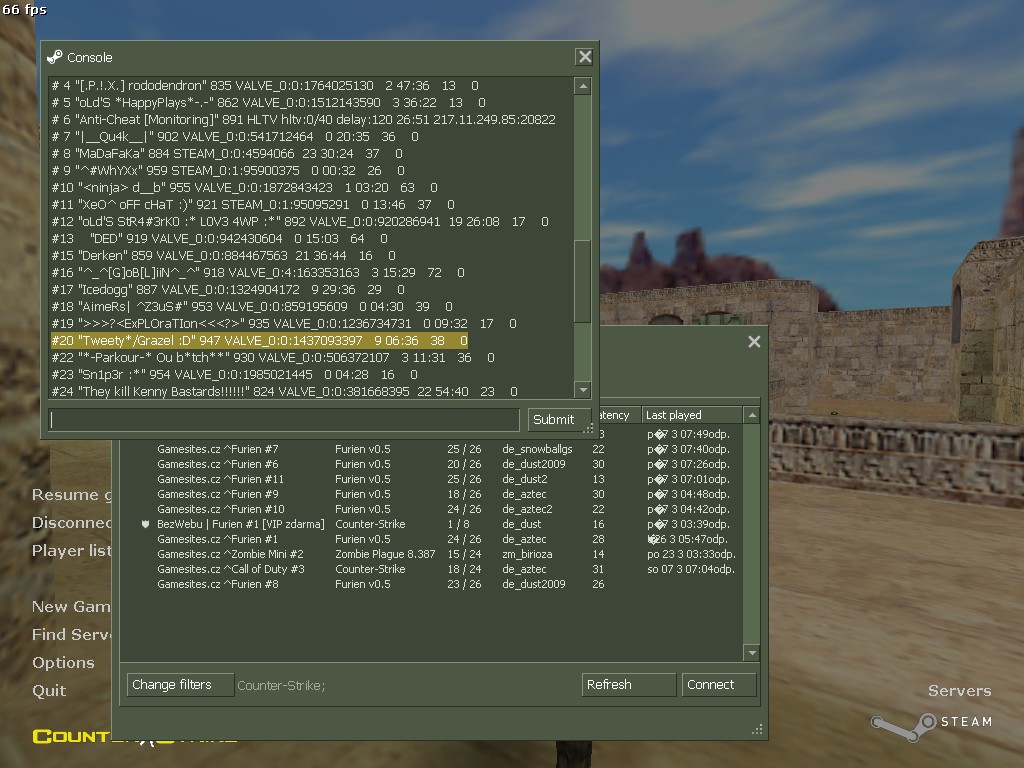Viewport: 1024px width, 768px height.
Task: Click the Steam logo at bottom right
Action: pyautogui.click(x=931, y=725)
